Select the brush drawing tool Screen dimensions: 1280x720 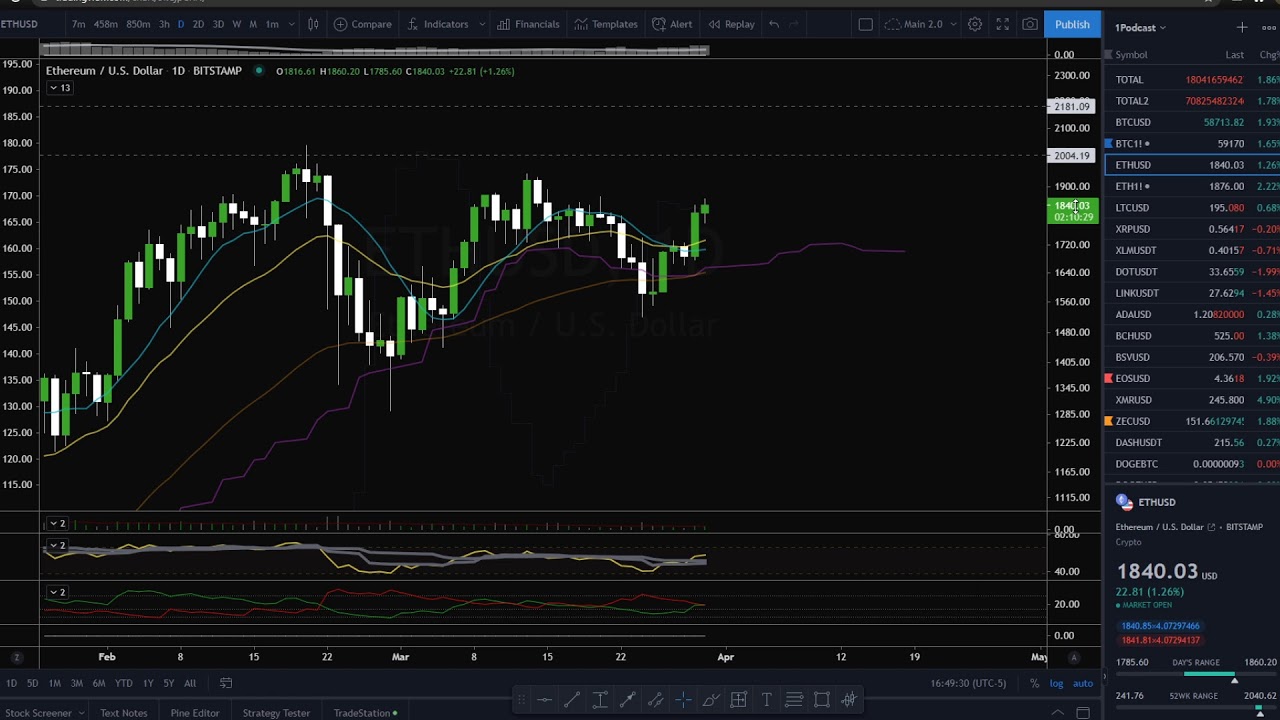[x=711, y=700]
